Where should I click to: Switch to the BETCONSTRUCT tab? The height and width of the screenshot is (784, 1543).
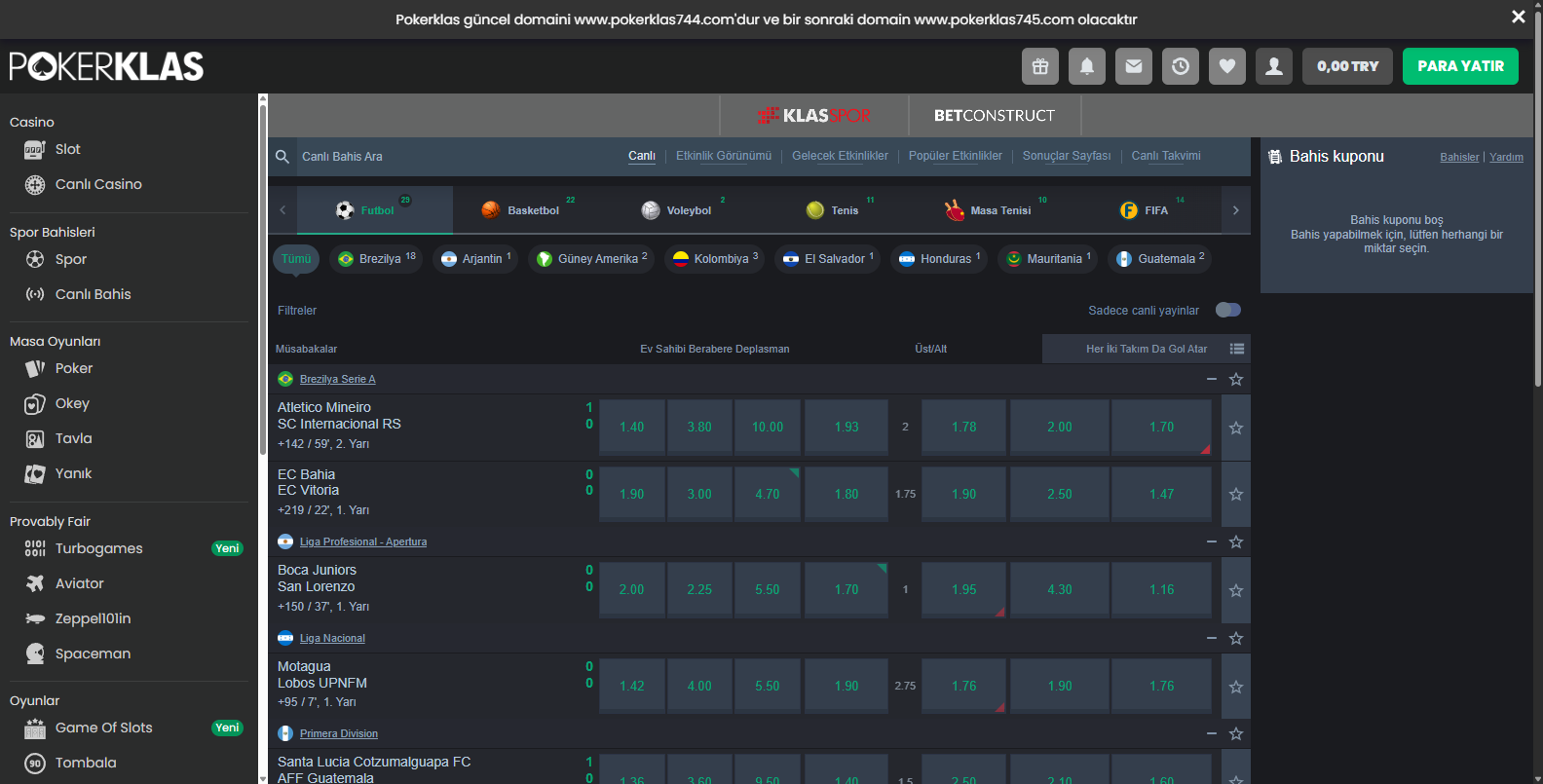[994, 116]
